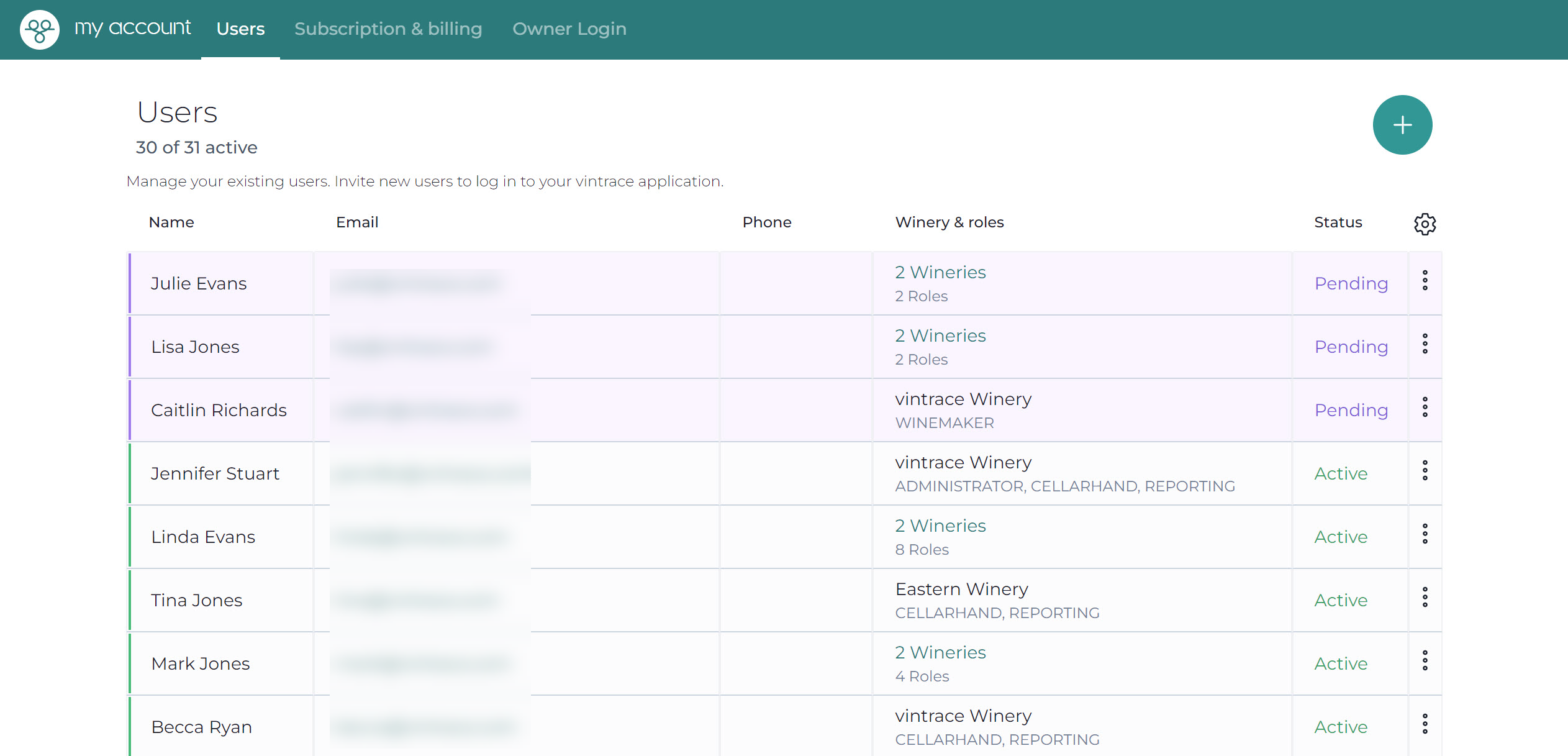Open table column settings gear icon
This screenshot has width=1568, height=756.
tap(1425, 224)
